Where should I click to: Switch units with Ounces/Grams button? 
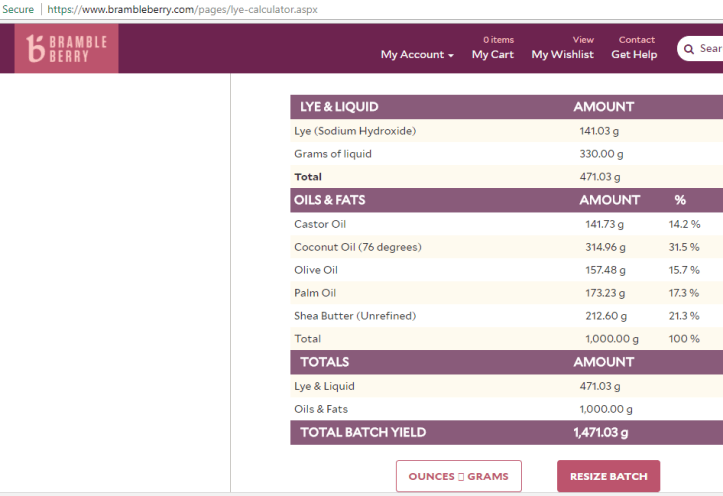click(x=458, y=476)
